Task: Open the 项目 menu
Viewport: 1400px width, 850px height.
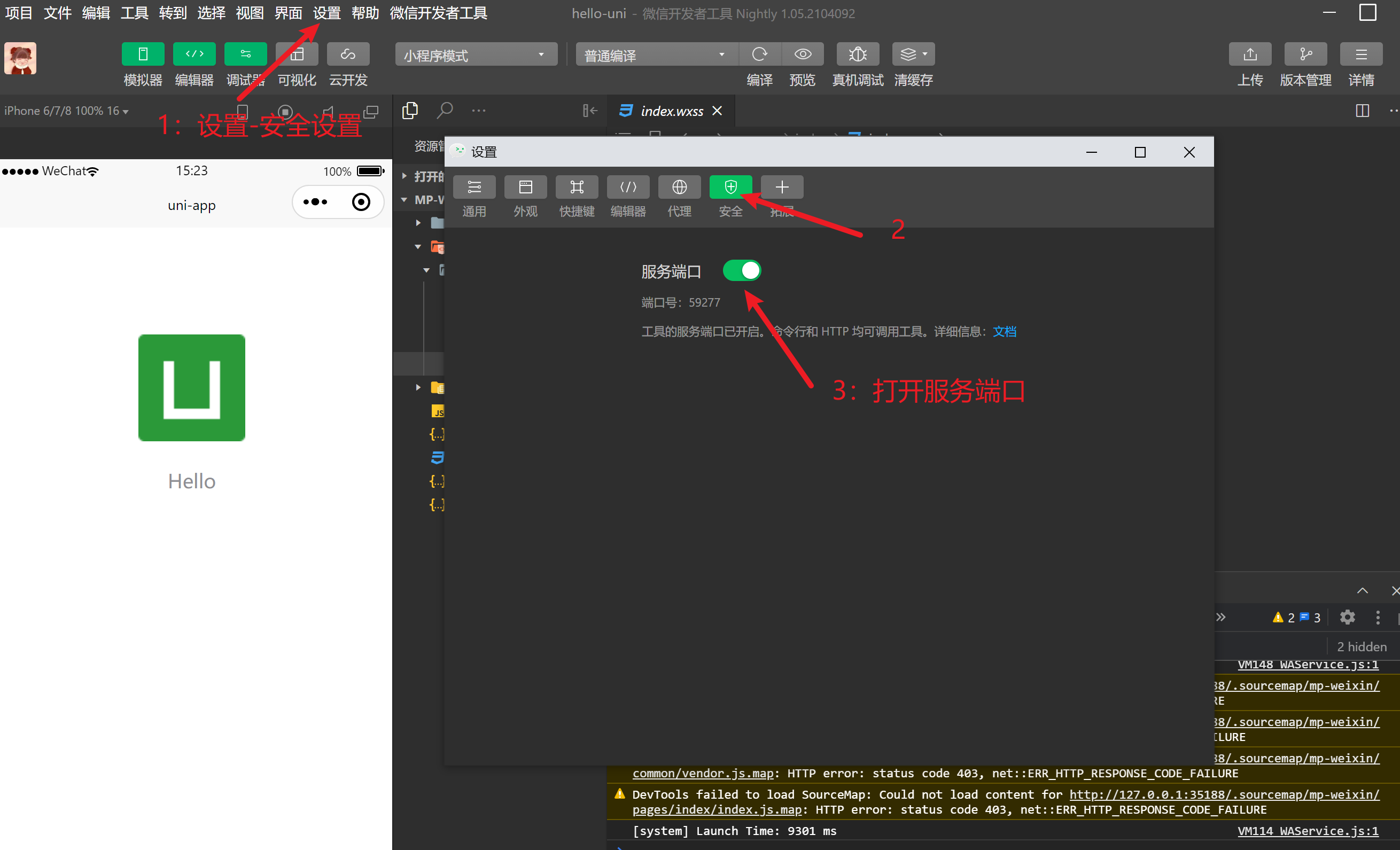Action: (19, 13)
